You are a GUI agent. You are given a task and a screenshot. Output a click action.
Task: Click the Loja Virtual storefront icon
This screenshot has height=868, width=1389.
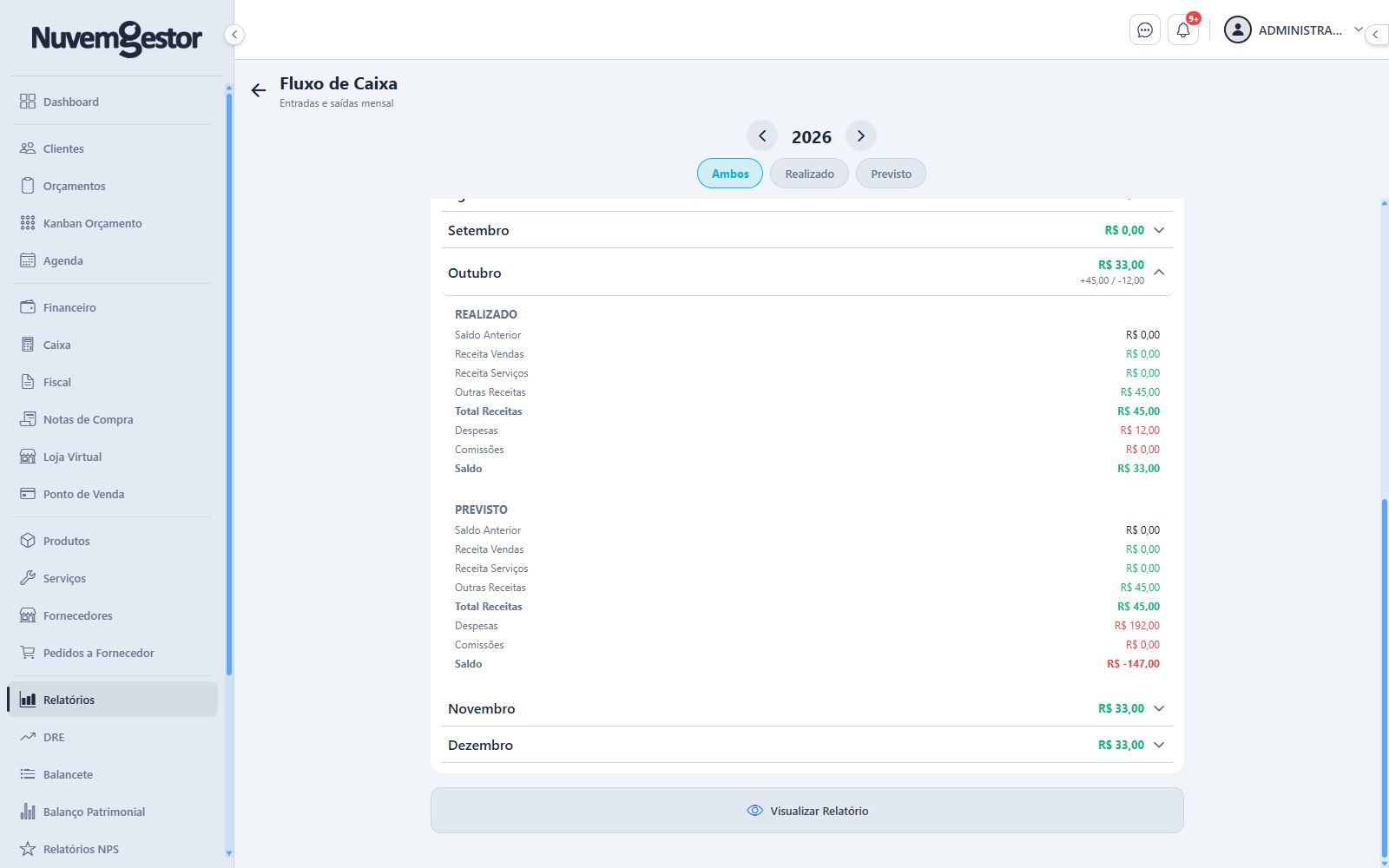tap(28, 457)
